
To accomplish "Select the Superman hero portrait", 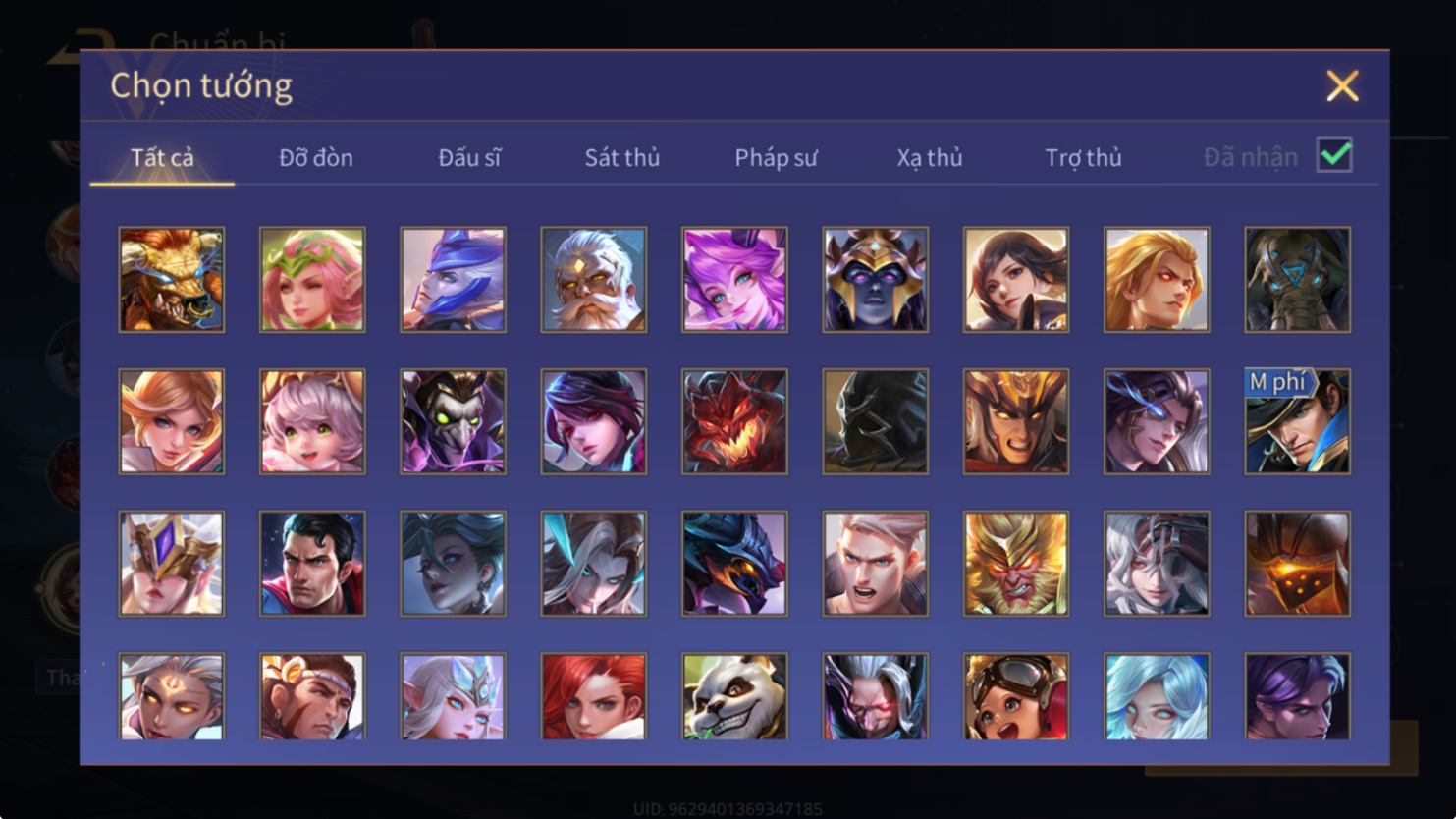I will pyautogui.click(x=312, y=564).
